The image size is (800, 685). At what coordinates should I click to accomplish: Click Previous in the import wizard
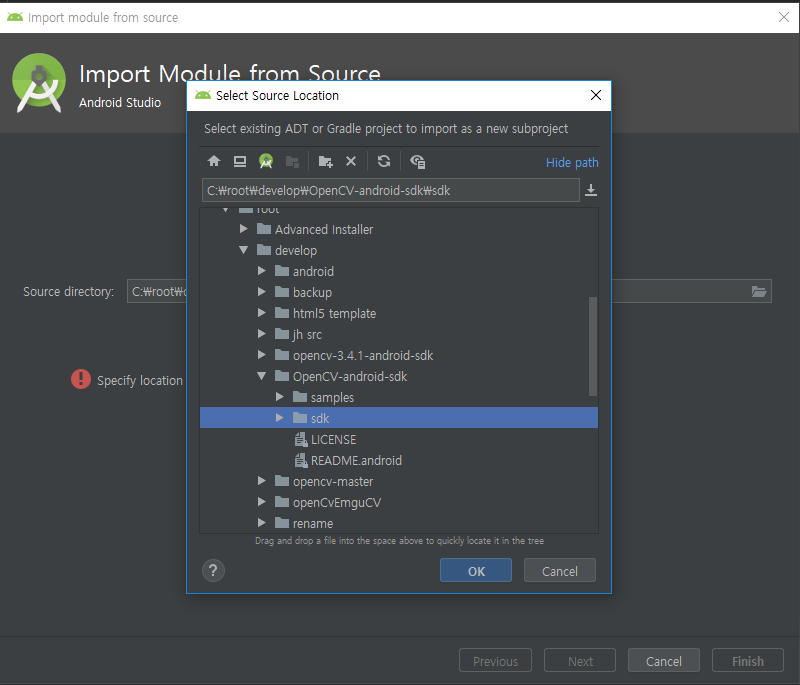495,661
